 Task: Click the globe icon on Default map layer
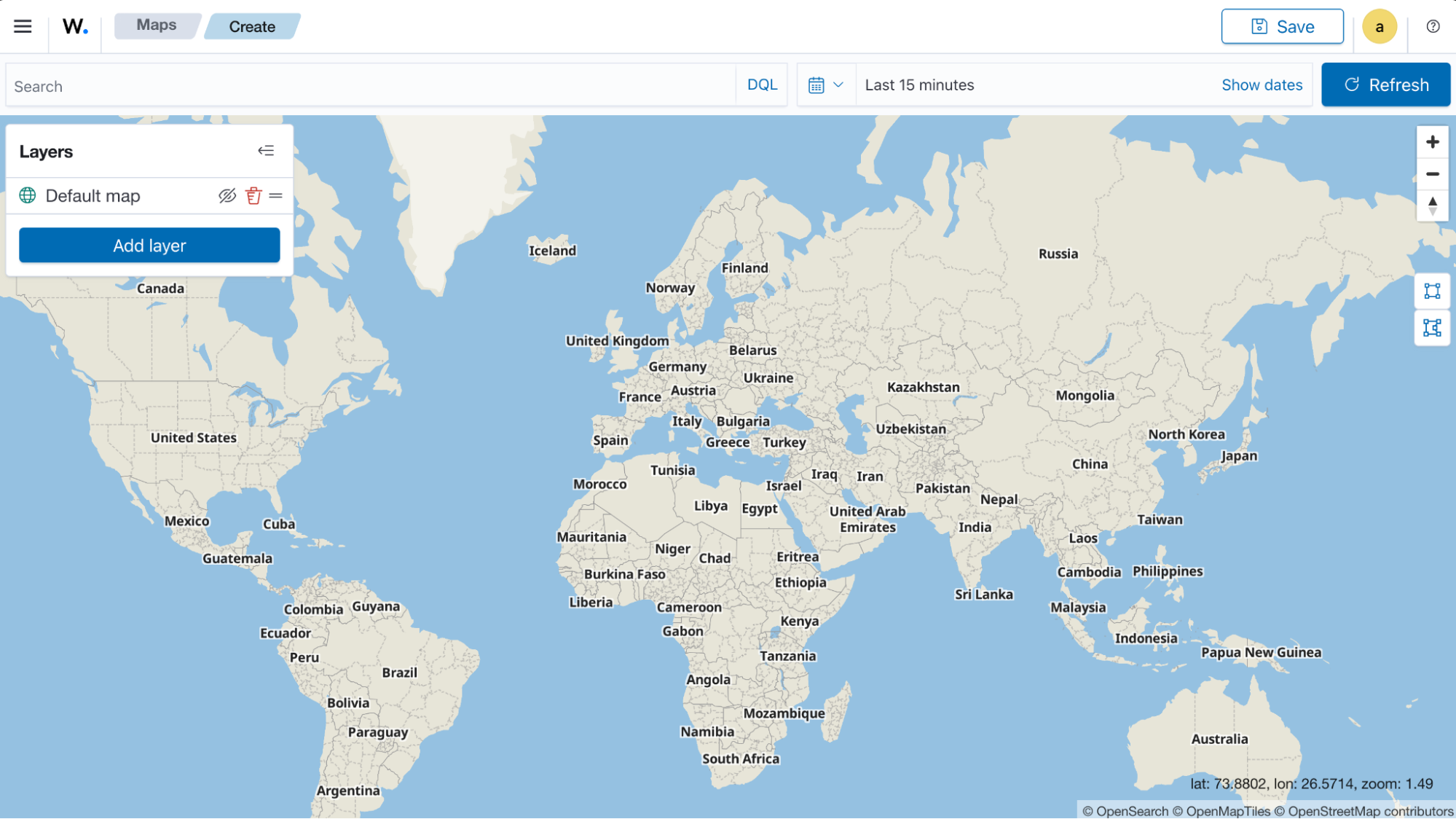tap(28, 195)
